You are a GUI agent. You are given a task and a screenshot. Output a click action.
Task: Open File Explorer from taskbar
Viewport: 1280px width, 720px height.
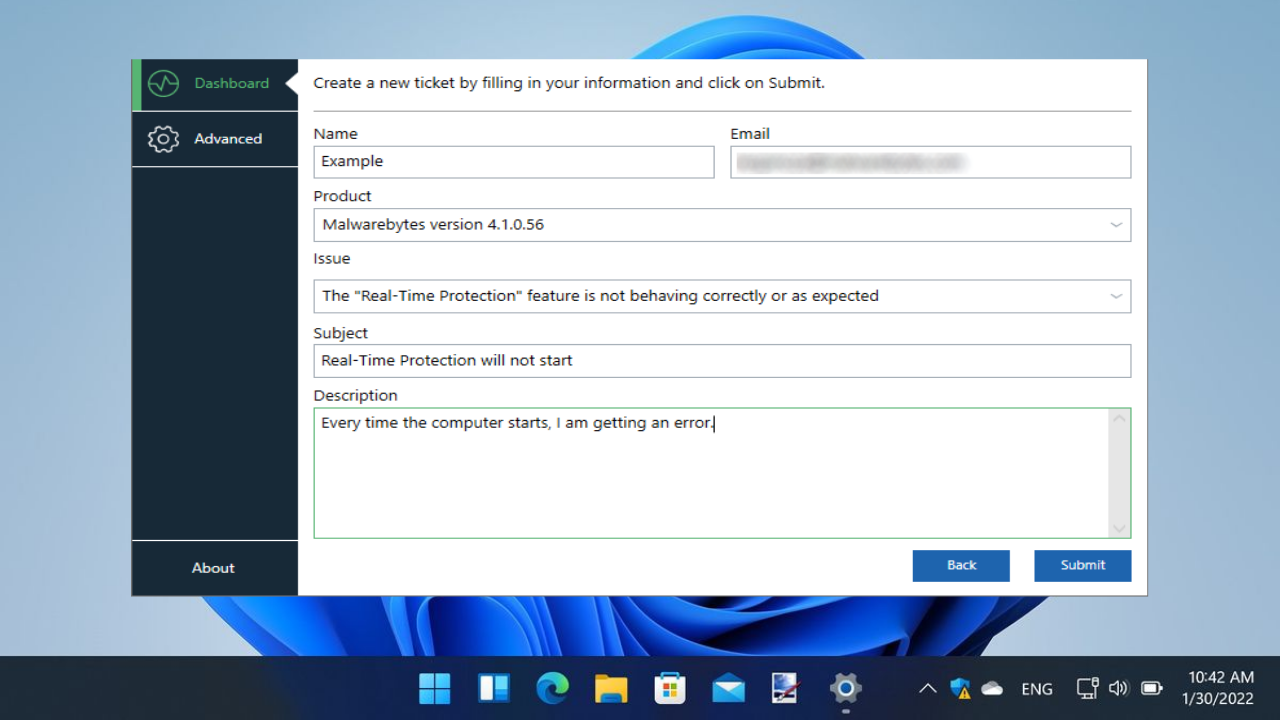[611, 688]
